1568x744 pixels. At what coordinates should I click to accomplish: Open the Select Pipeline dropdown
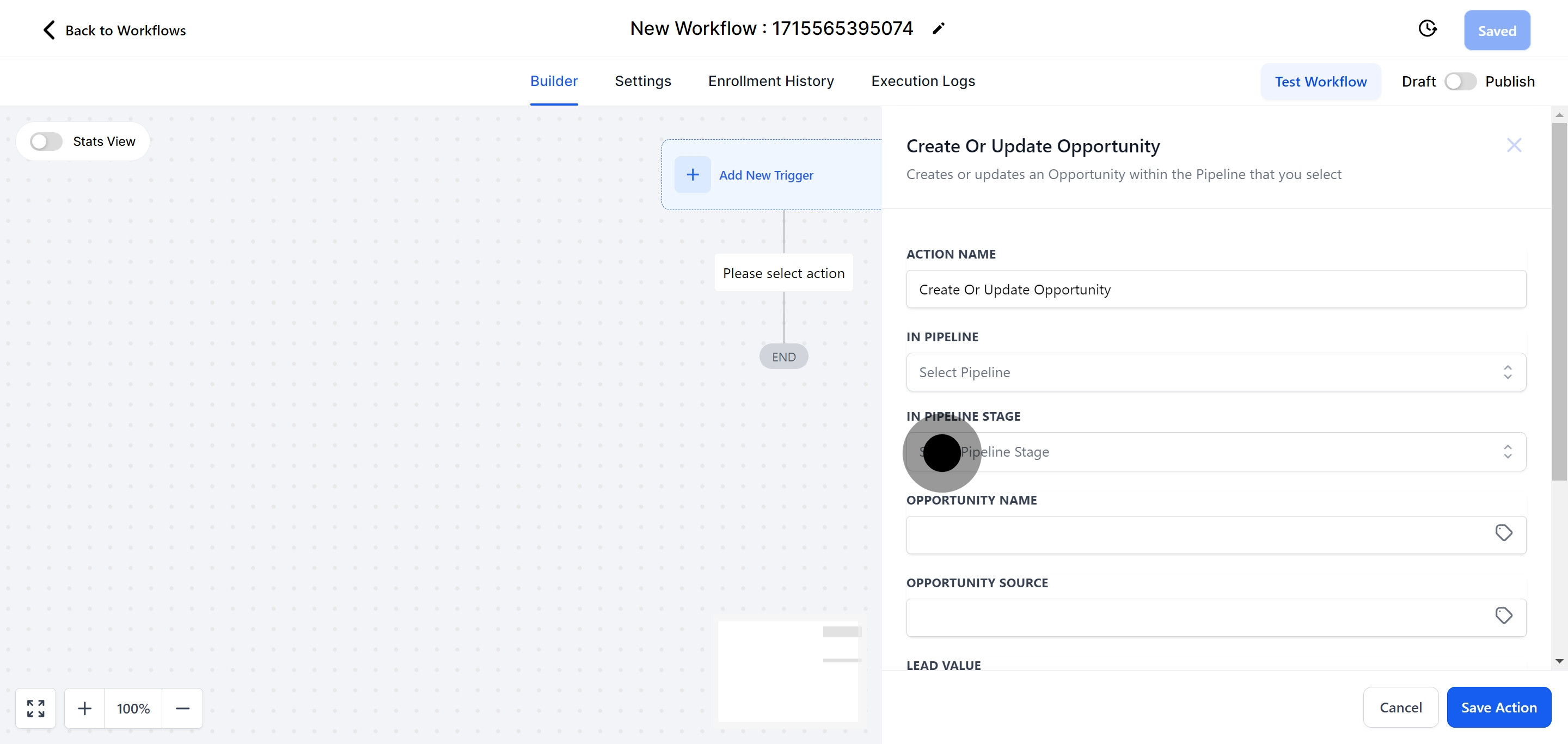pyautogui.click(x=1216, y=372)
